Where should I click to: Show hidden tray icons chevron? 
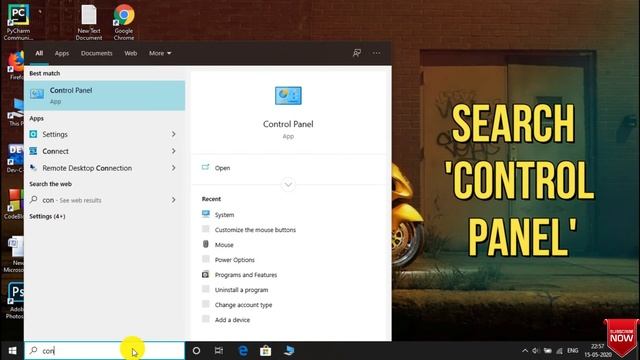[x=525, y=351]
